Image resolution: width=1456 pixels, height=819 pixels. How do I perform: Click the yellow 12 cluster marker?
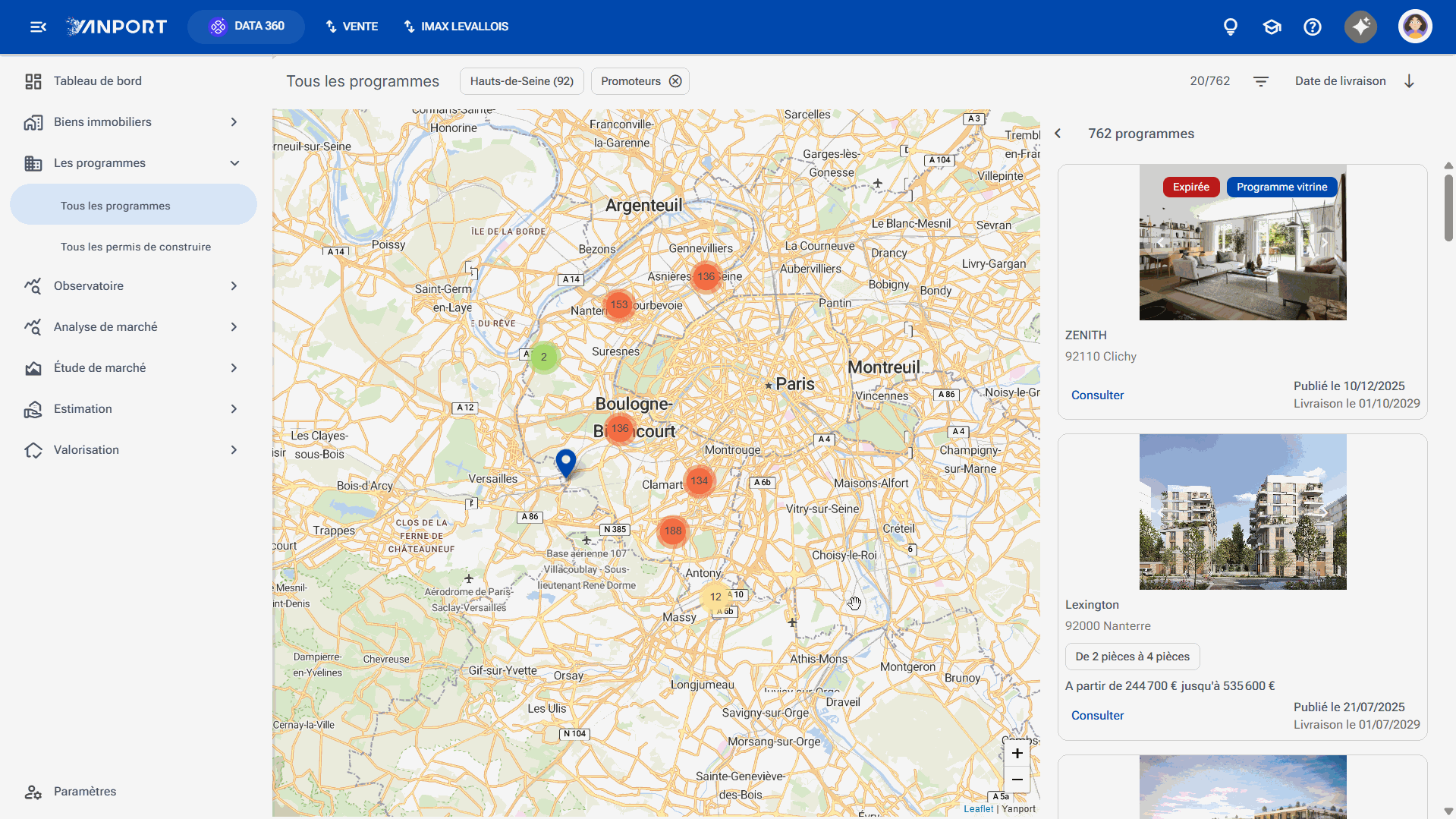point(715,597)
